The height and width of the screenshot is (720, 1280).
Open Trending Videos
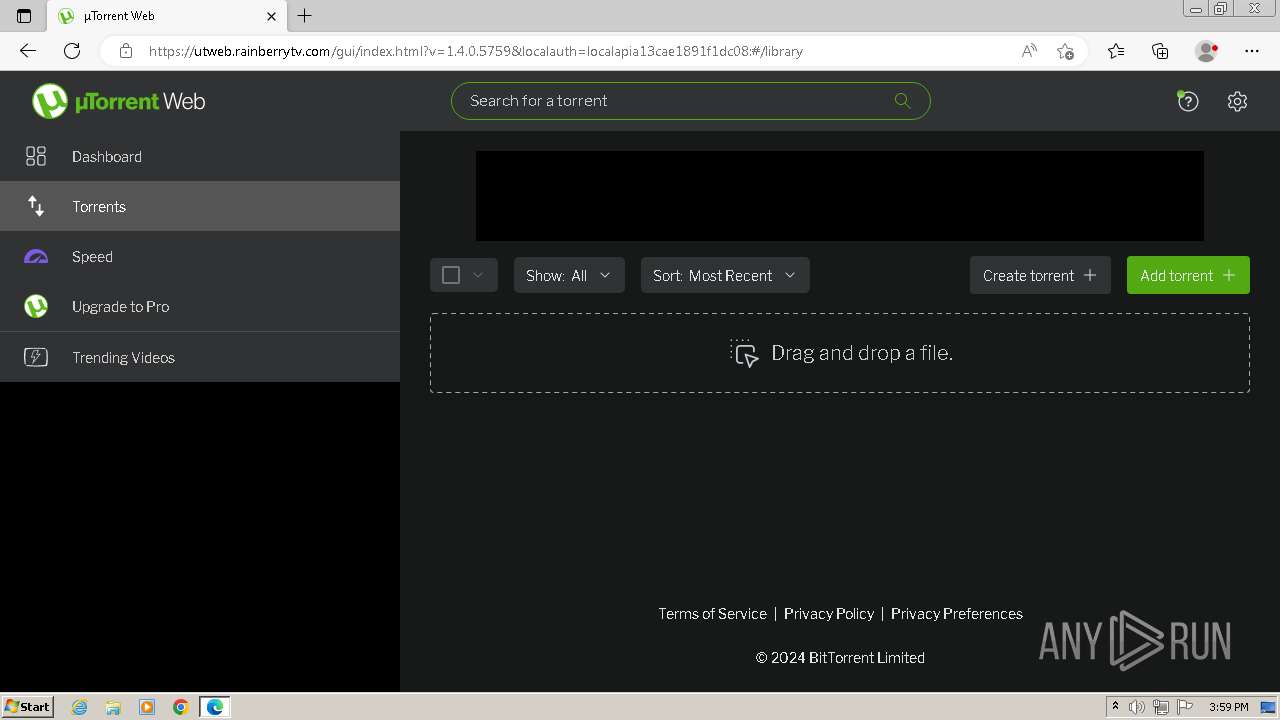(200, 357)
